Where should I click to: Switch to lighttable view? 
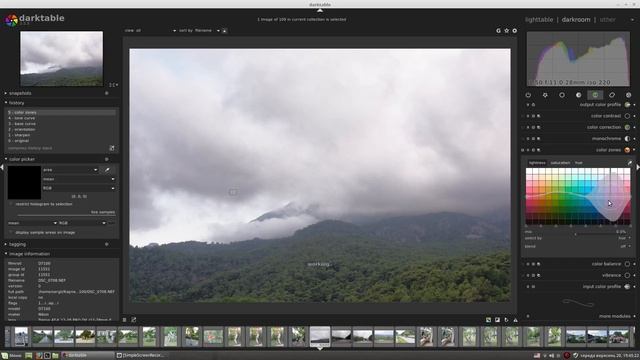coord(539,20)
